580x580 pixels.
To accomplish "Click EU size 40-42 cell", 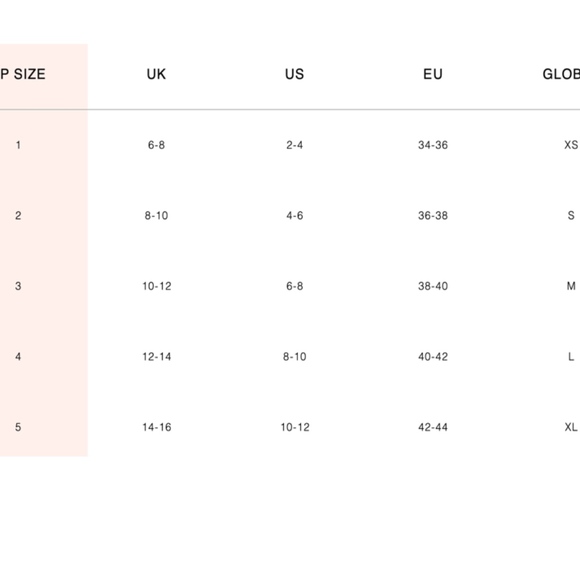I will [x=433, y=357].
